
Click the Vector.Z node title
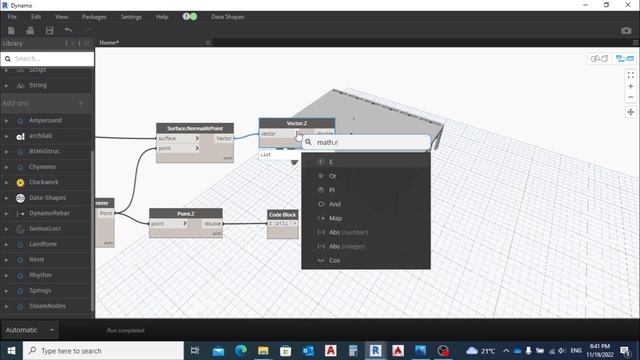(297, 123)
